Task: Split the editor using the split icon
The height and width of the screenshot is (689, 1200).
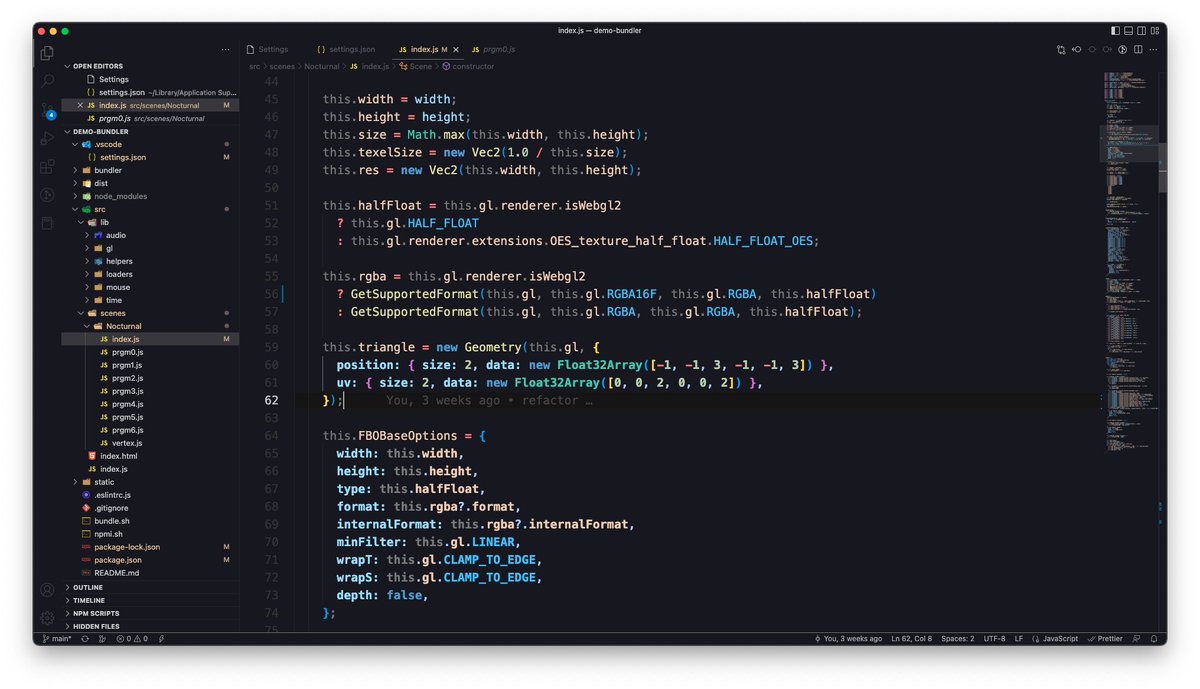Action: click(1138, 49)
